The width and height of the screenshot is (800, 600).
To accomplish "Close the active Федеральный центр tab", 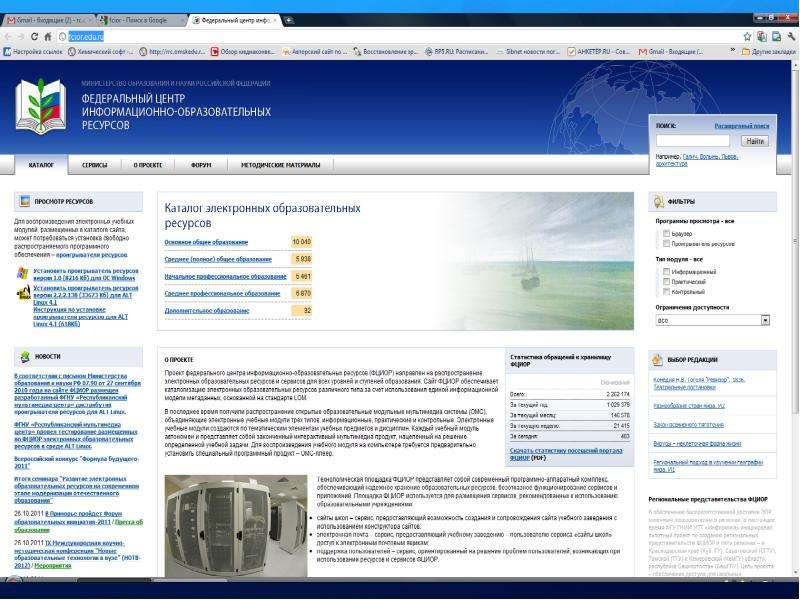I will click(275, 20).
